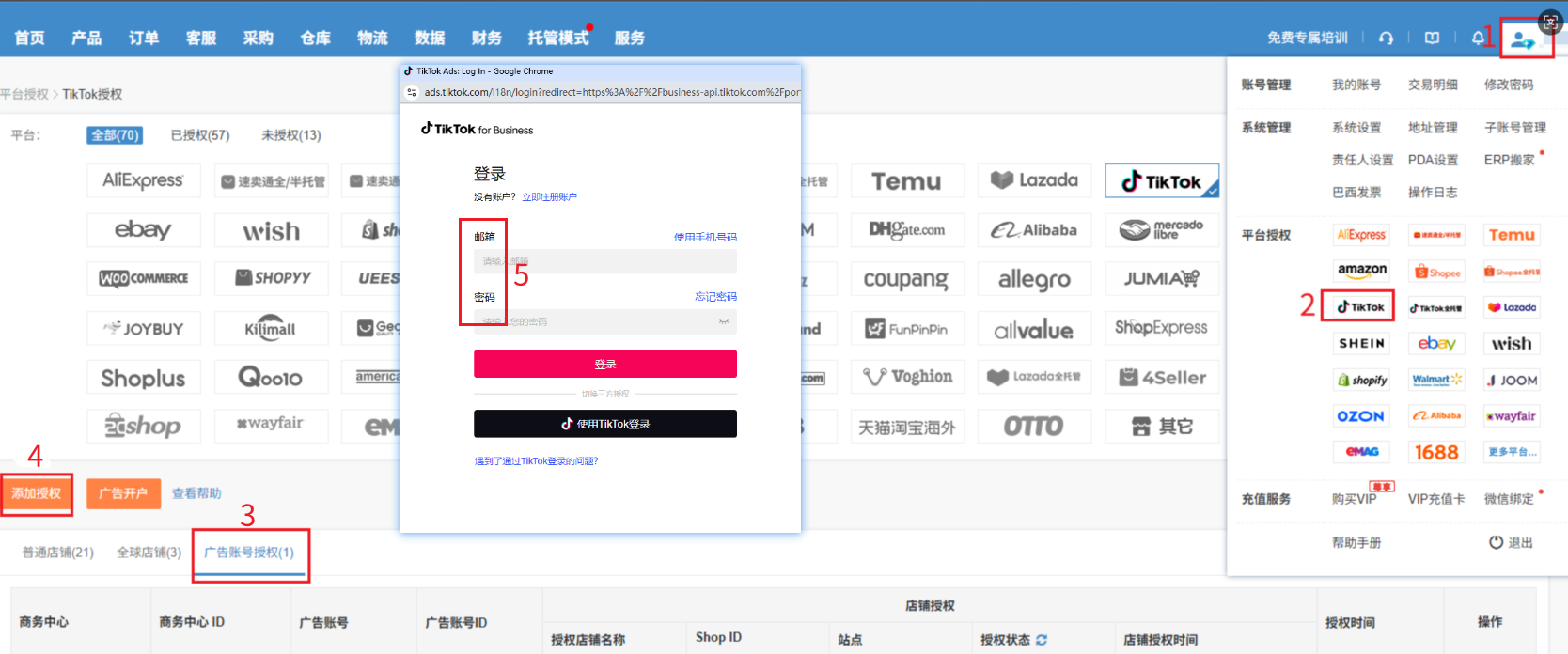Refresh the 授权状态 column icon
Screen dimensions: 1568x654
coord(1042,640)
